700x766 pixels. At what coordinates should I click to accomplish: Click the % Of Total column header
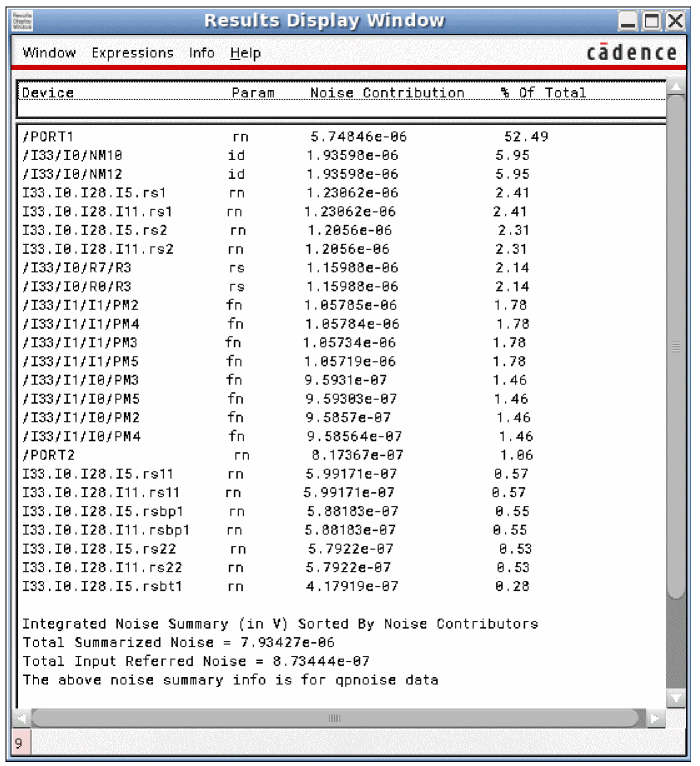(x=544, y=93)
